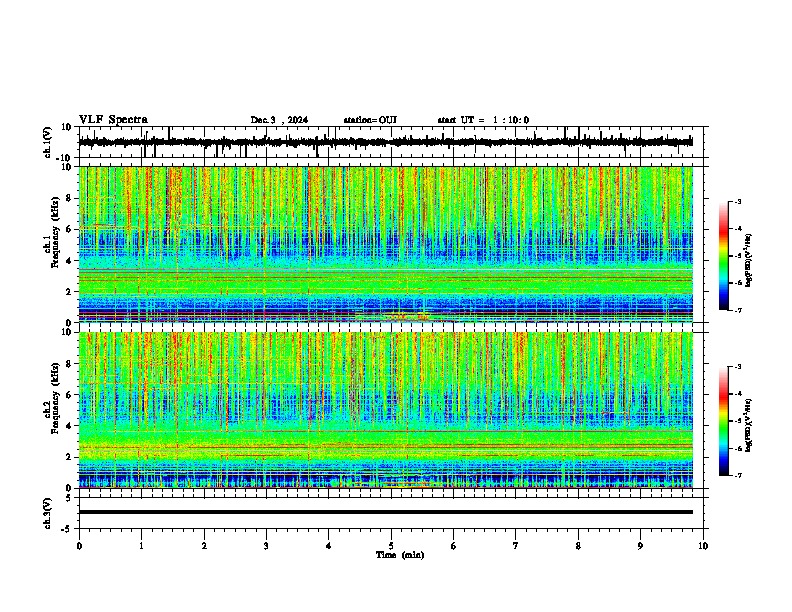
Task: Click the 4 kHz tick of ch.1 spectrogram
Action: 70,261
